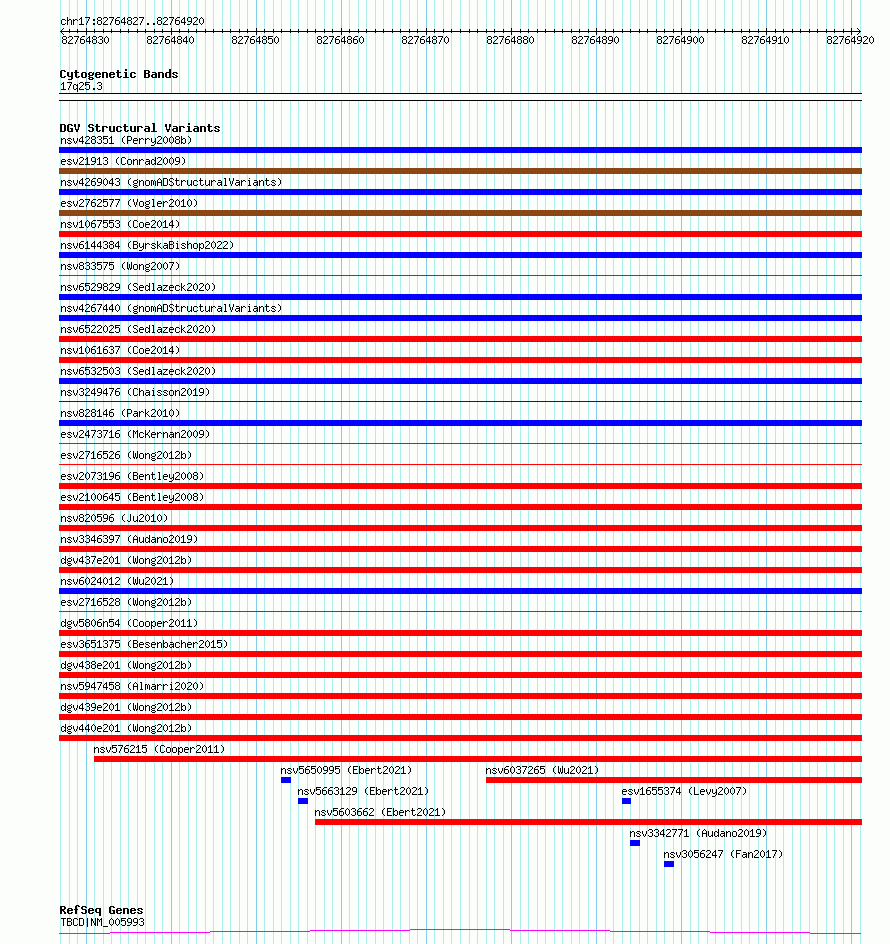Open dgv440e201 (Wong2012b) variant
890x944 pixels.
point(126,728)
